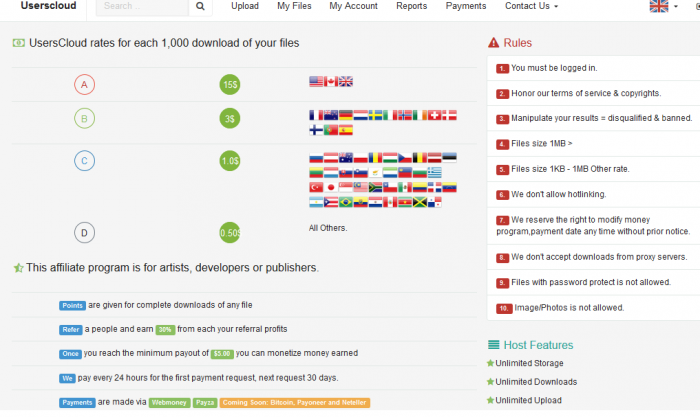Go to Payments
700x417 pixels.
[x=466, y=6]
